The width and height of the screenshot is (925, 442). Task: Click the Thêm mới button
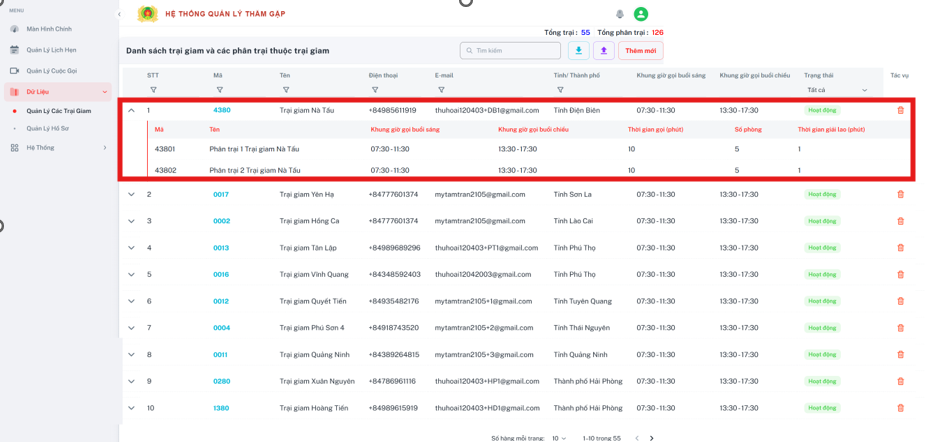(641, 51)
